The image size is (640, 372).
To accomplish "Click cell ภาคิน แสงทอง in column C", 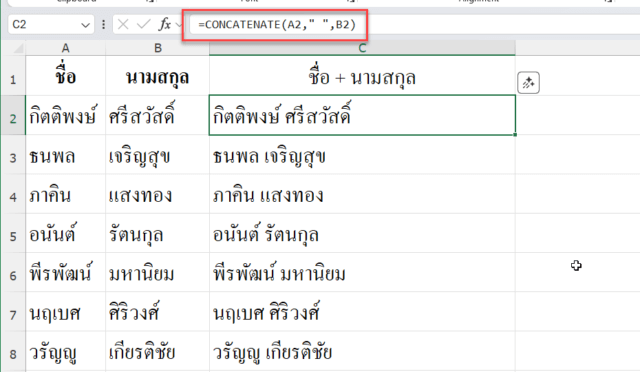I will [362, 194].
